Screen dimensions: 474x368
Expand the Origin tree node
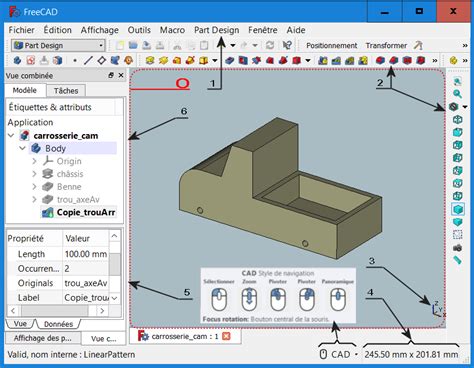tap(34, 161)
